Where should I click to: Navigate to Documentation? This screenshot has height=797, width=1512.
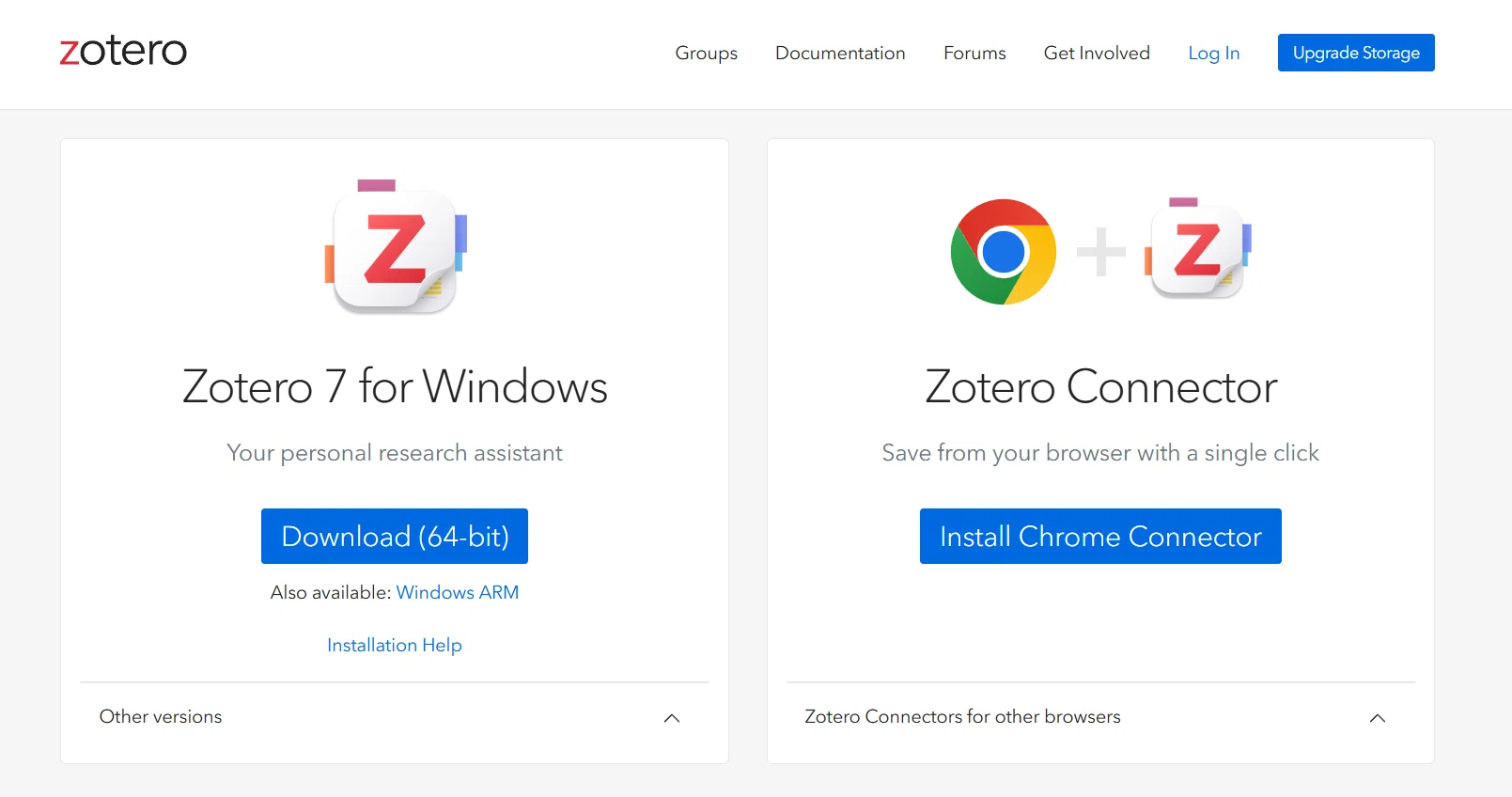point(839,54)
